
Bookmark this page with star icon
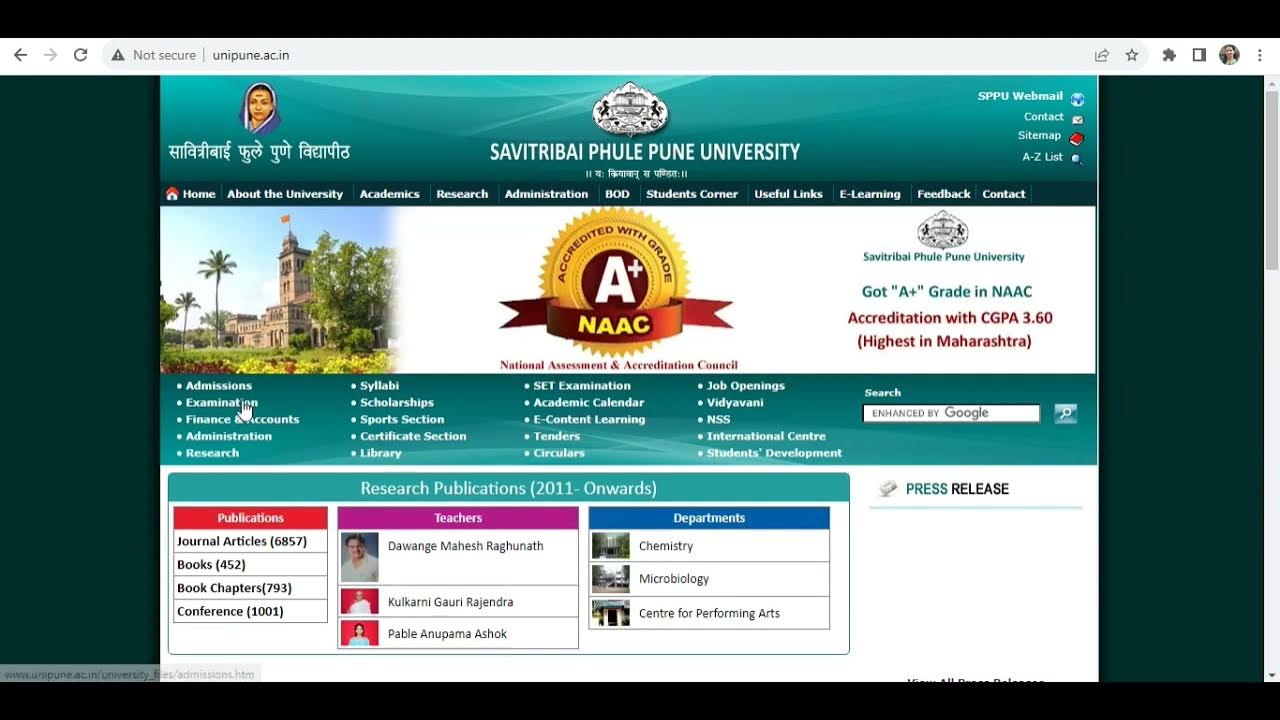[1132, 55]
